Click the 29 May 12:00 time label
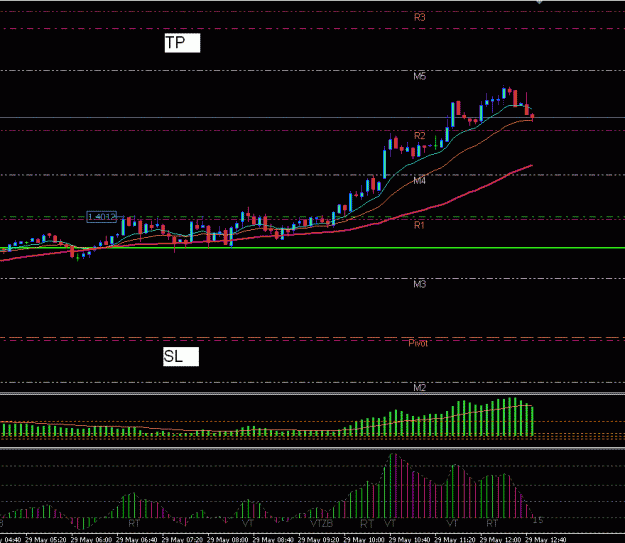 pyautogui.click(x=500, y=540)
